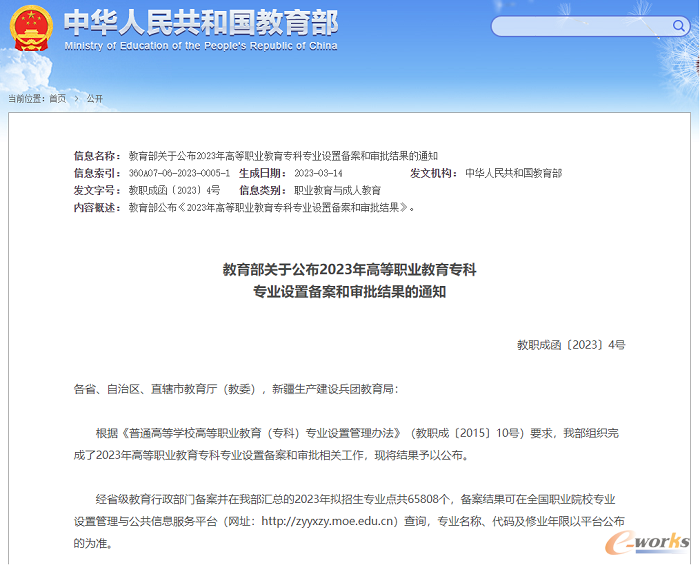Image resolution: width=700 pixels, height=565 pixels.
Task: Click the right-aligned document number below the headline
Action: click(x=571, y=344)
